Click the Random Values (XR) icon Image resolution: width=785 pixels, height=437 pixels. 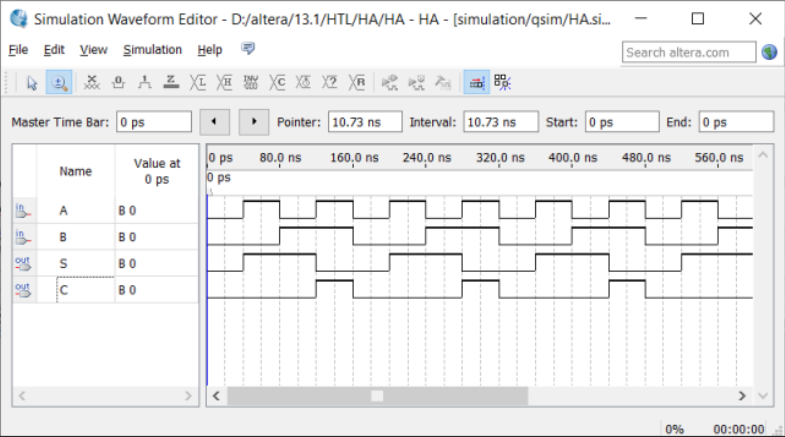357,83
